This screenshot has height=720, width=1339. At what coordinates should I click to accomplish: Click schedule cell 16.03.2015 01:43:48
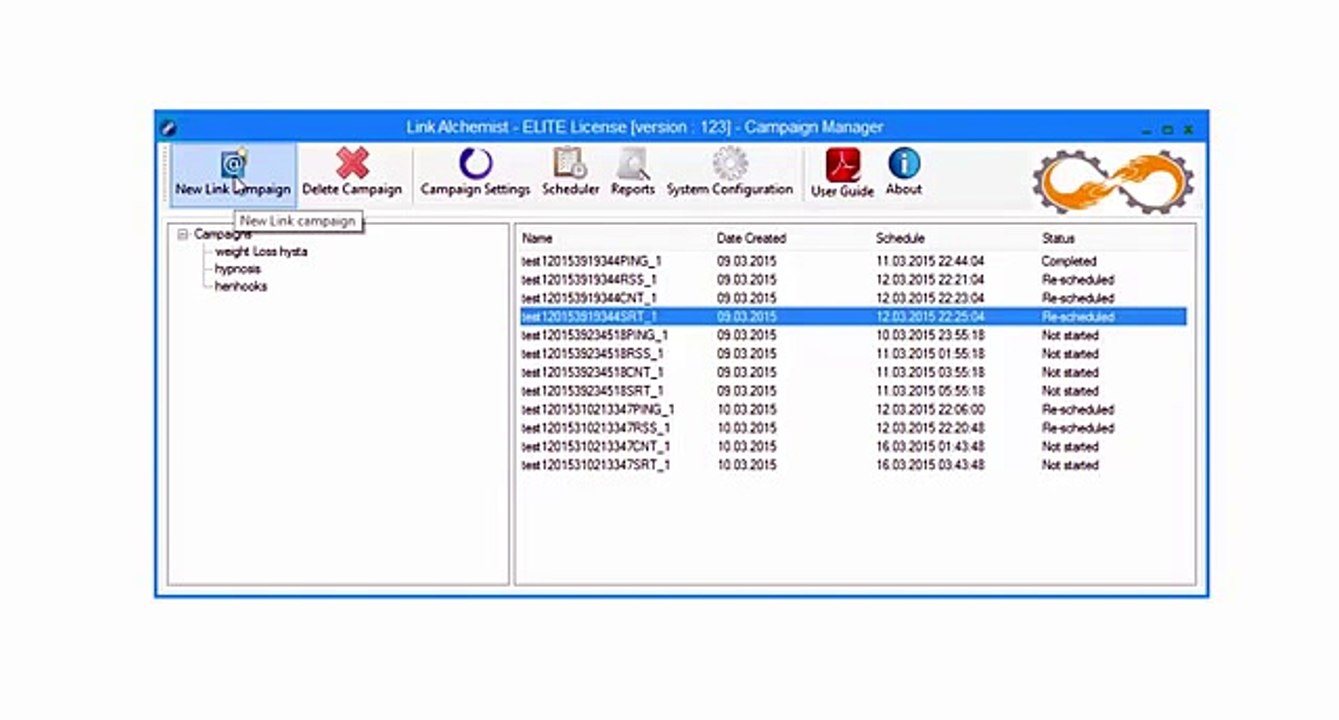pos(930,447)
